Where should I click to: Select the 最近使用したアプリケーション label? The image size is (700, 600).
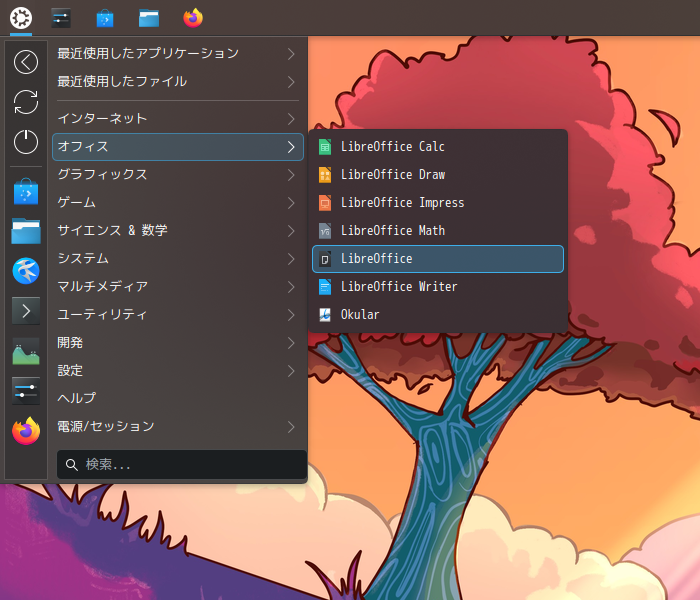[148, 54]
